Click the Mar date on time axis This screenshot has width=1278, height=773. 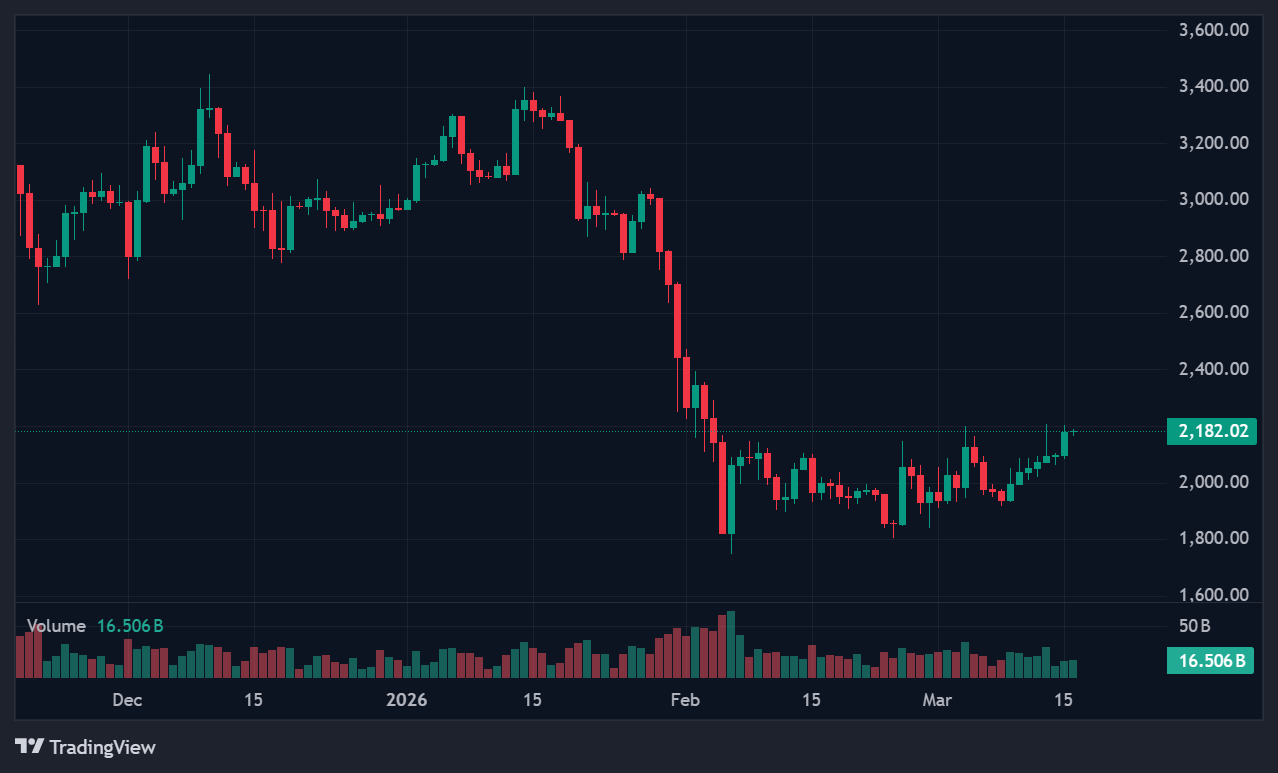click(x=937, y=700)
